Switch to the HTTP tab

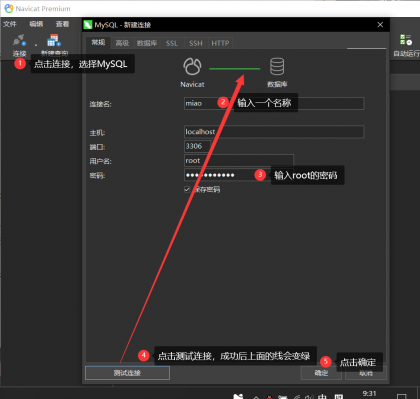(x=220, y=43)
